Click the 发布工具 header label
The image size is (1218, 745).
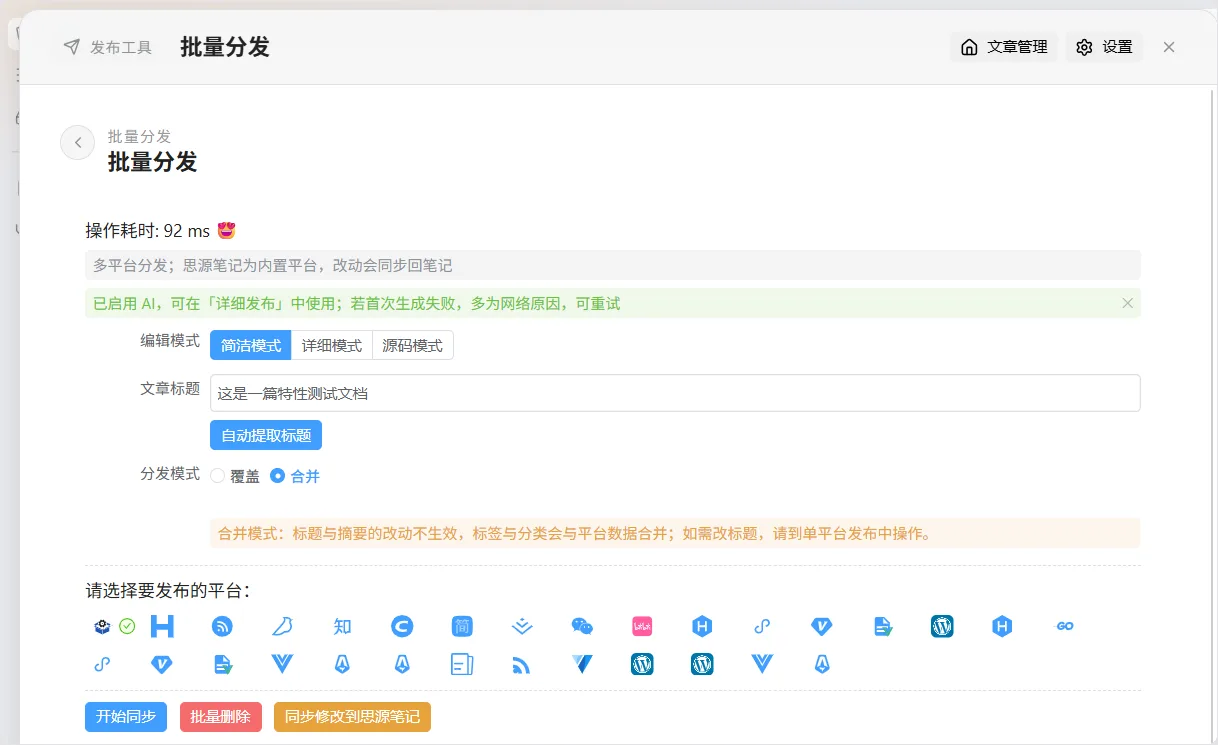click(x=121, y=47)
